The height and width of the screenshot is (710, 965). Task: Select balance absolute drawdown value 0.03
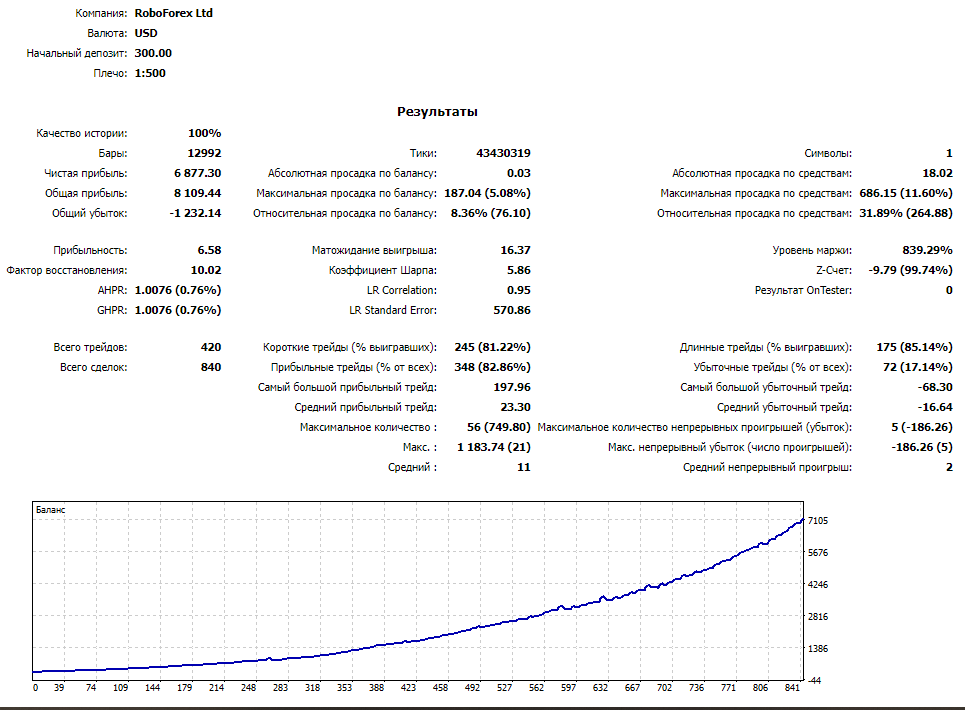[x=519, y=174]
